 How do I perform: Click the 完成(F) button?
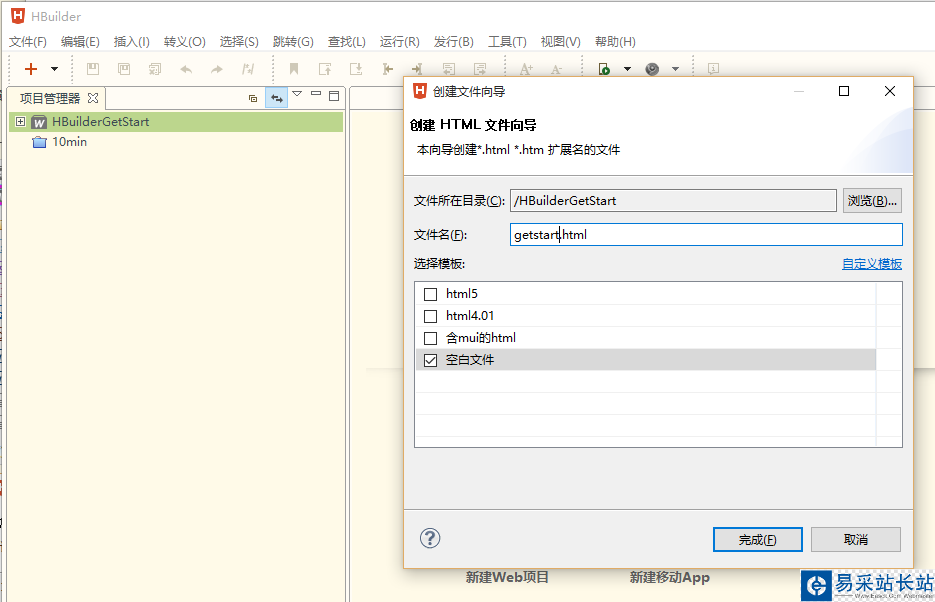tap(757, 539)
